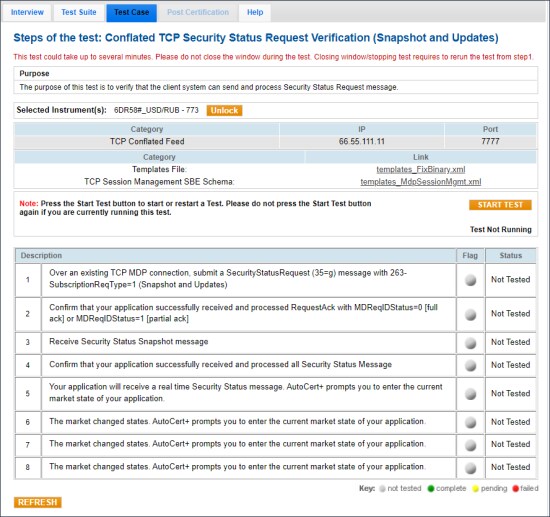This screenshot has width=550, height=517.
Task: Click the red 'failed' key dot
Action: tap(515, 489)
